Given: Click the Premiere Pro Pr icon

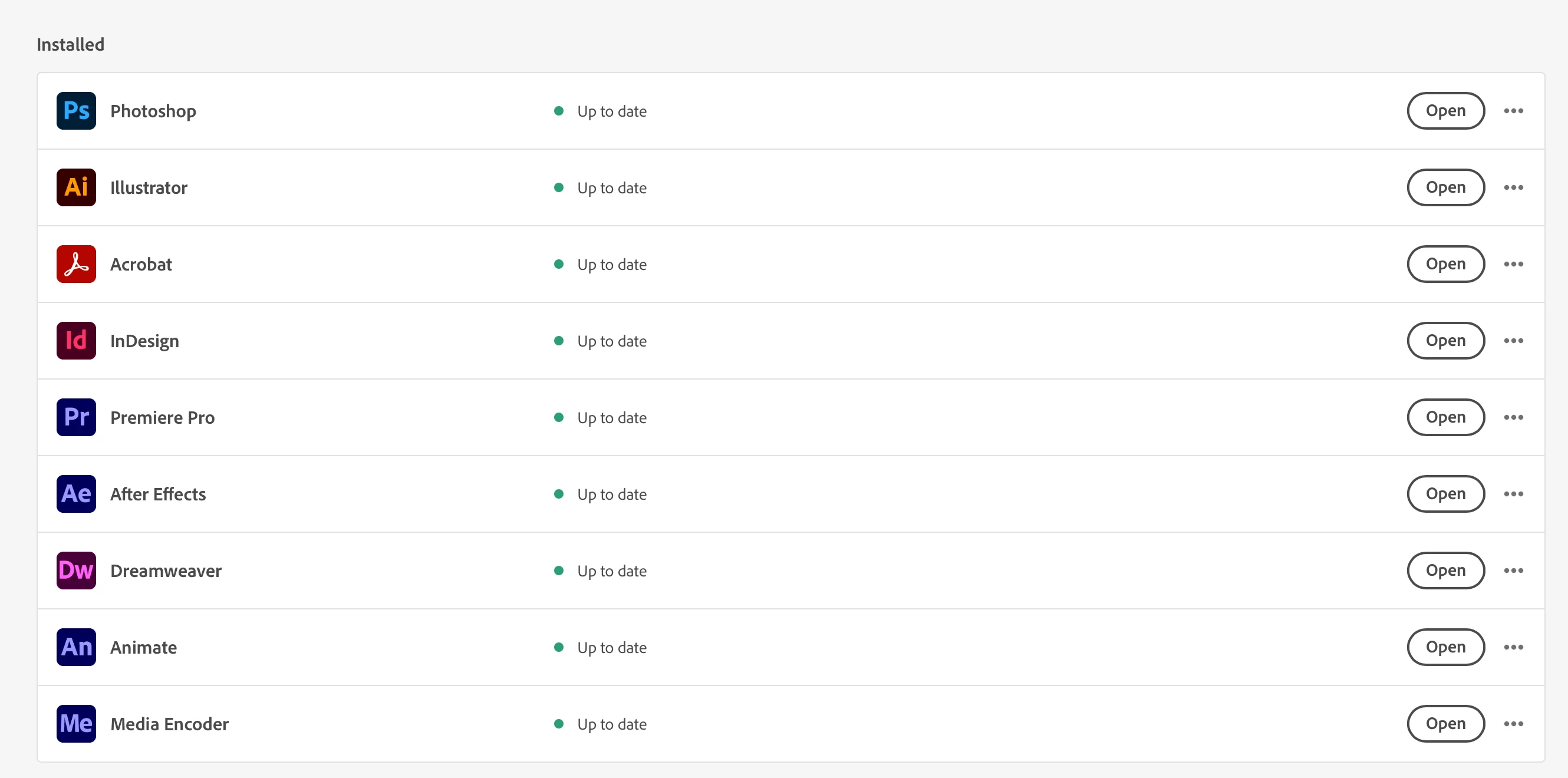Looking at the screenshot, I should click(x=76, y=418).
